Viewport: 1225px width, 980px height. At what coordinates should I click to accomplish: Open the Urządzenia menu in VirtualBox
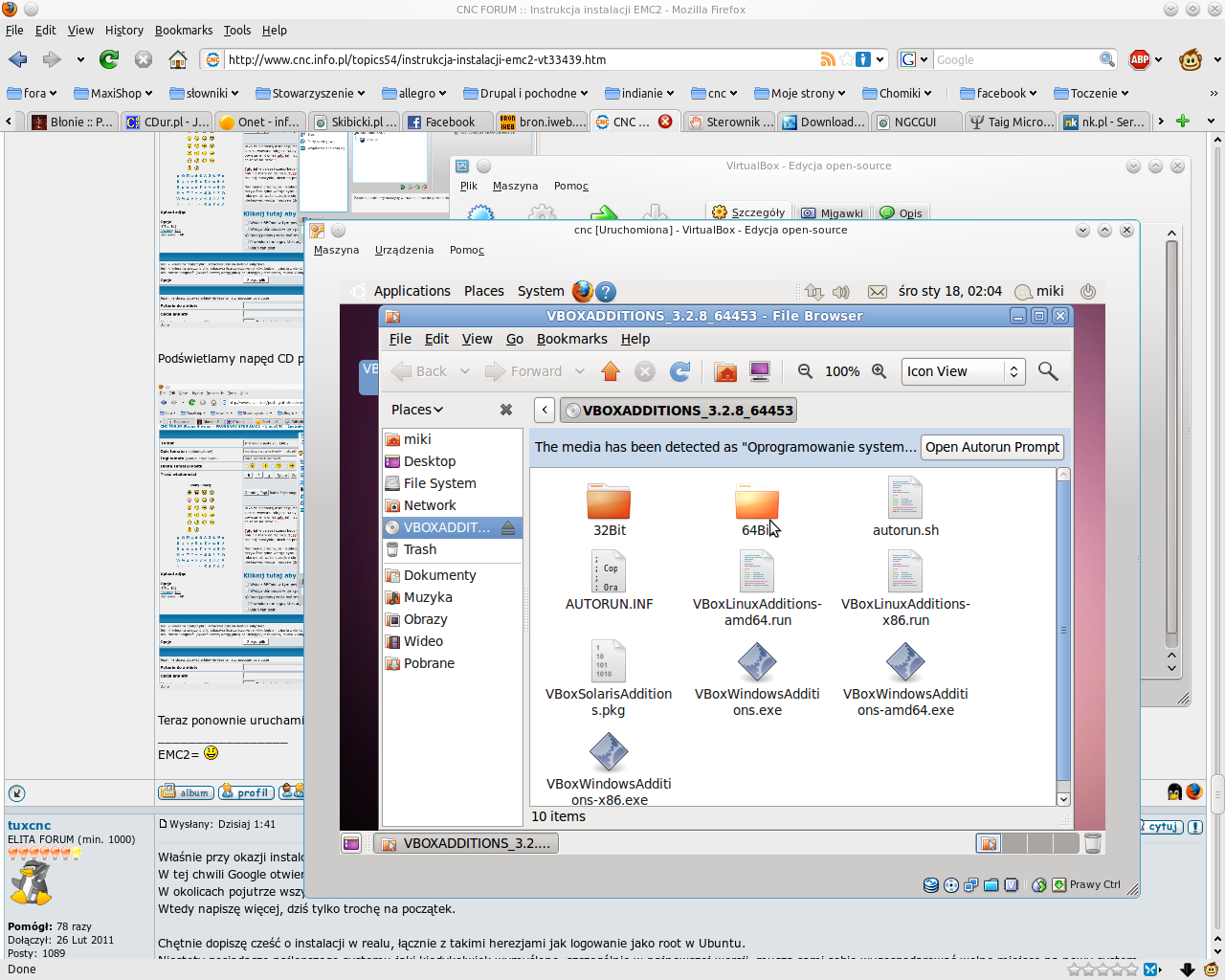[x=404, y=250]
